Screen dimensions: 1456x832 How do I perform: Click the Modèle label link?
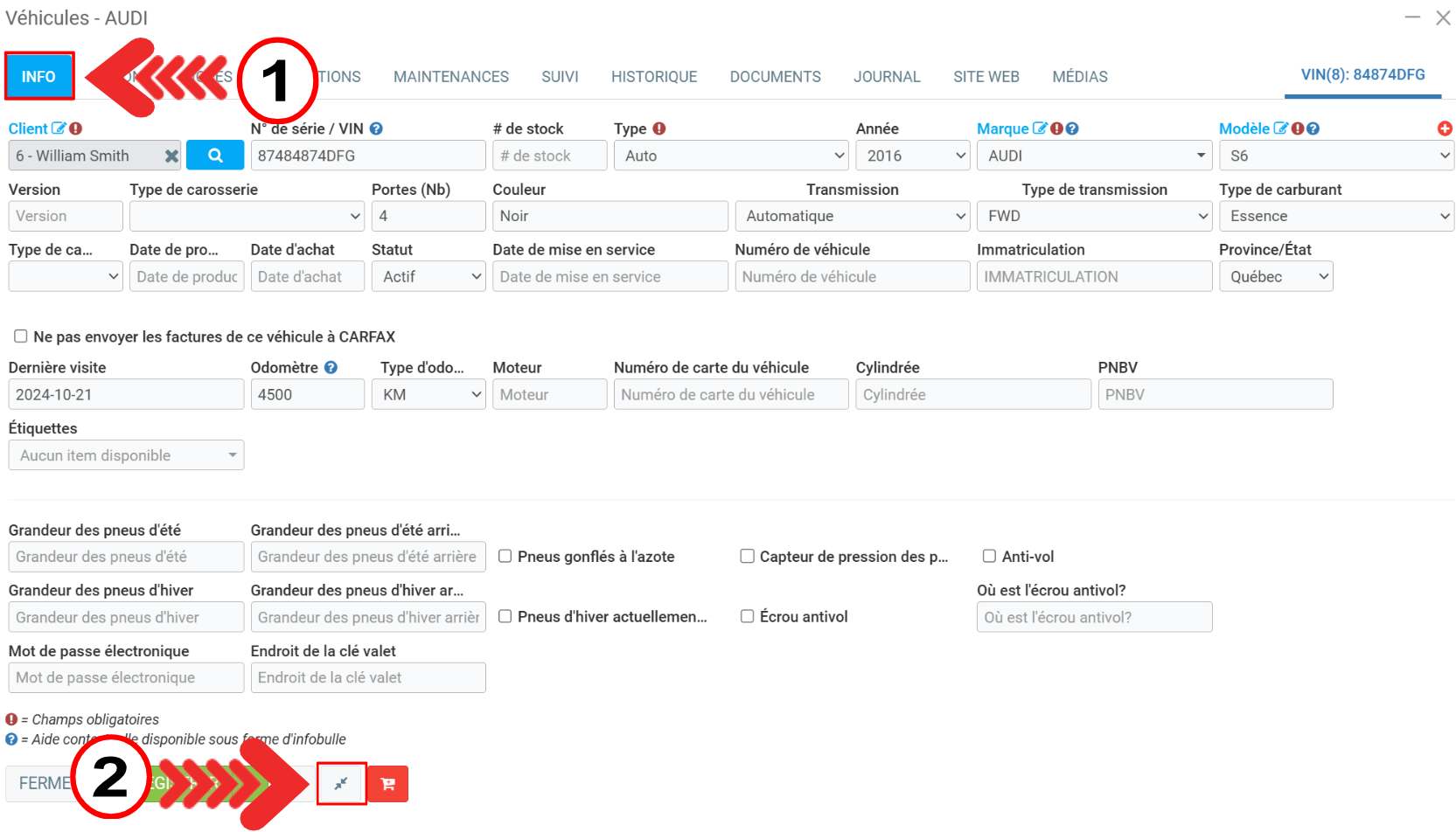pyautogui.click(x=1244, y=128)
